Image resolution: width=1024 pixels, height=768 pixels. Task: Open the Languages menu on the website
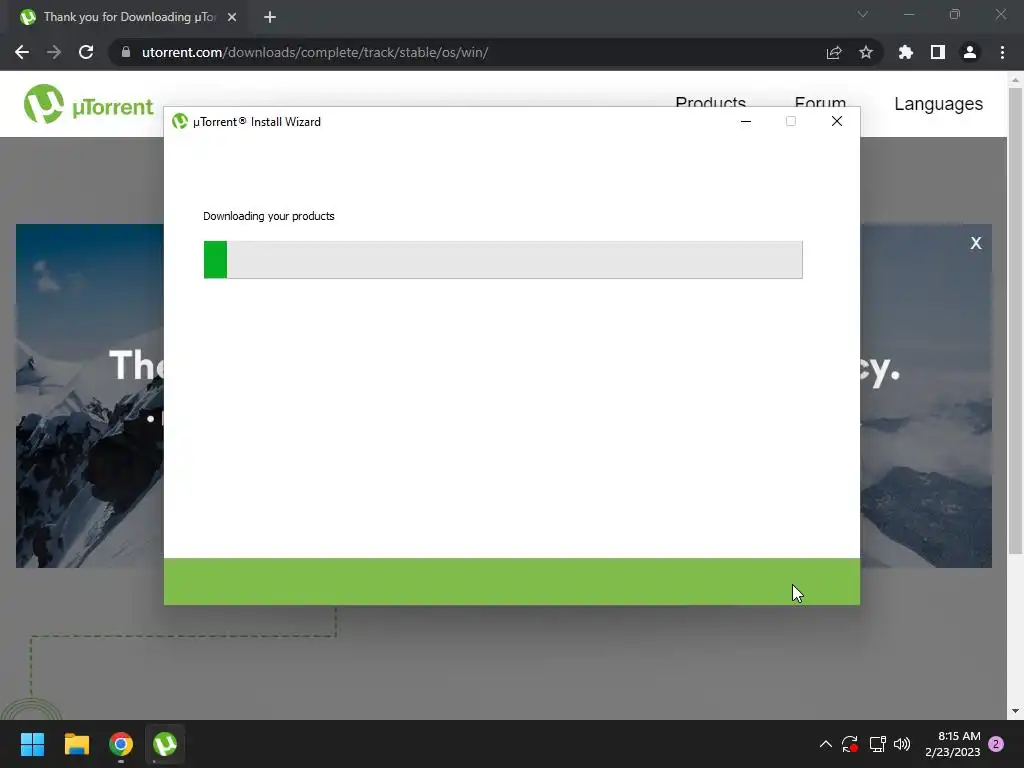pyautogui.click(x=938, y=104)
